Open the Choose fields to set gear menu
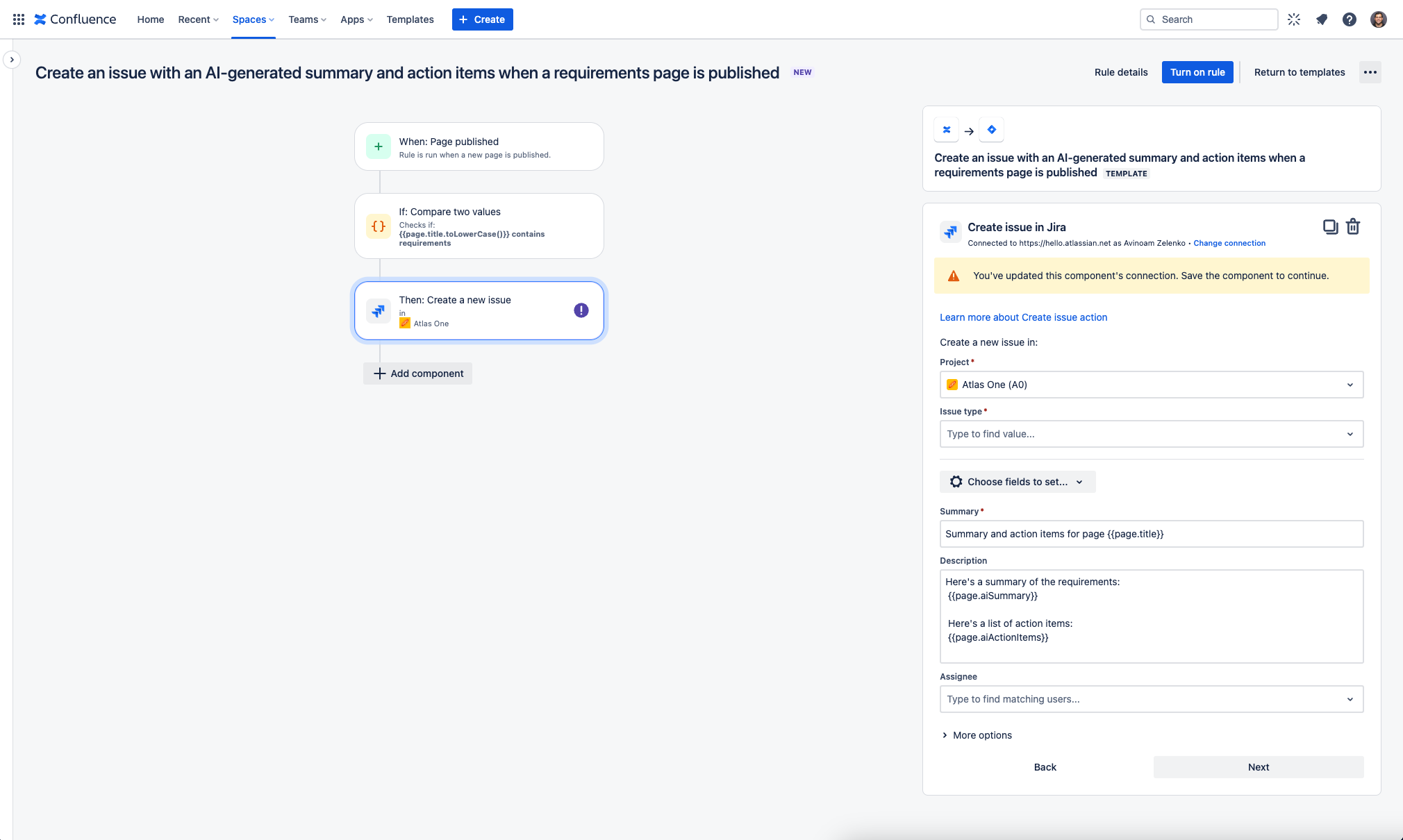This screenshot has height=840, width=1403. coord(1017,482)
